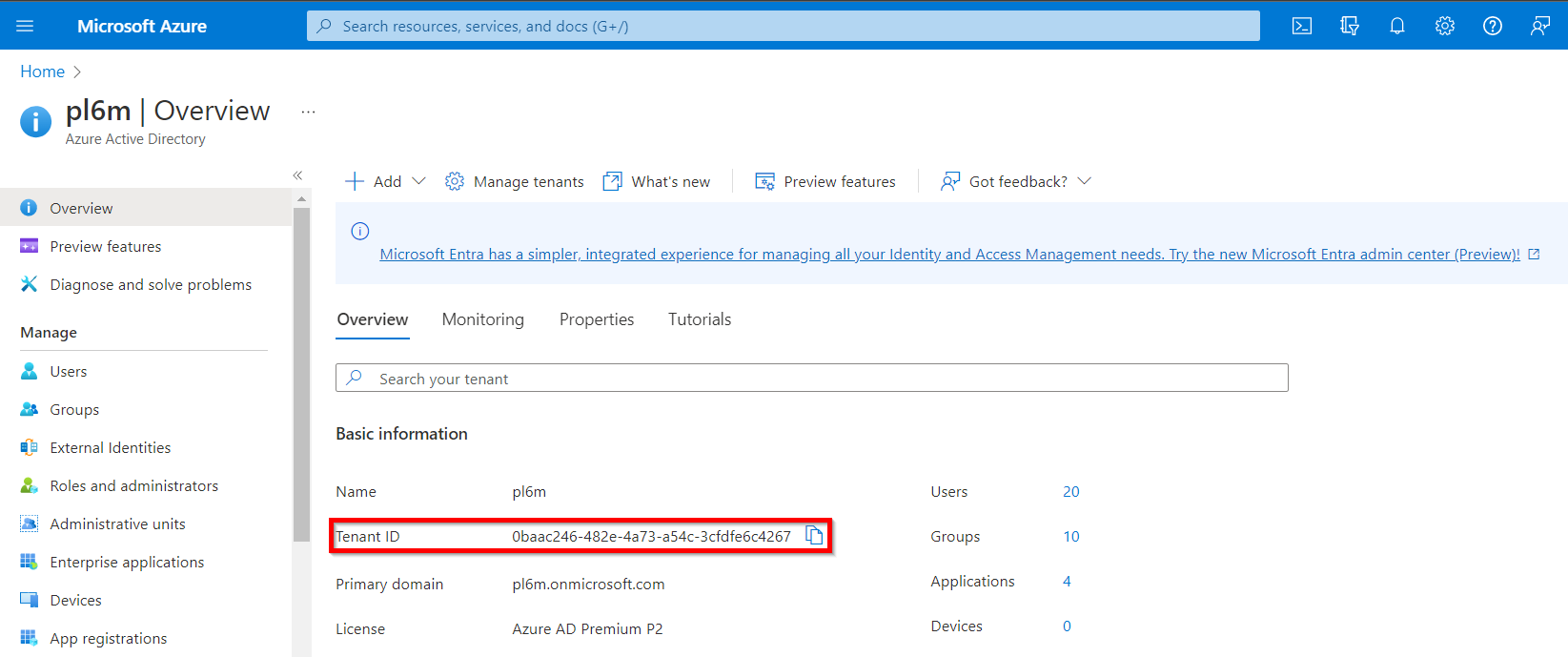Click Manage tenants in the toolbar
The width and height of the screenshot is (1568, 657).
(515, 181)
